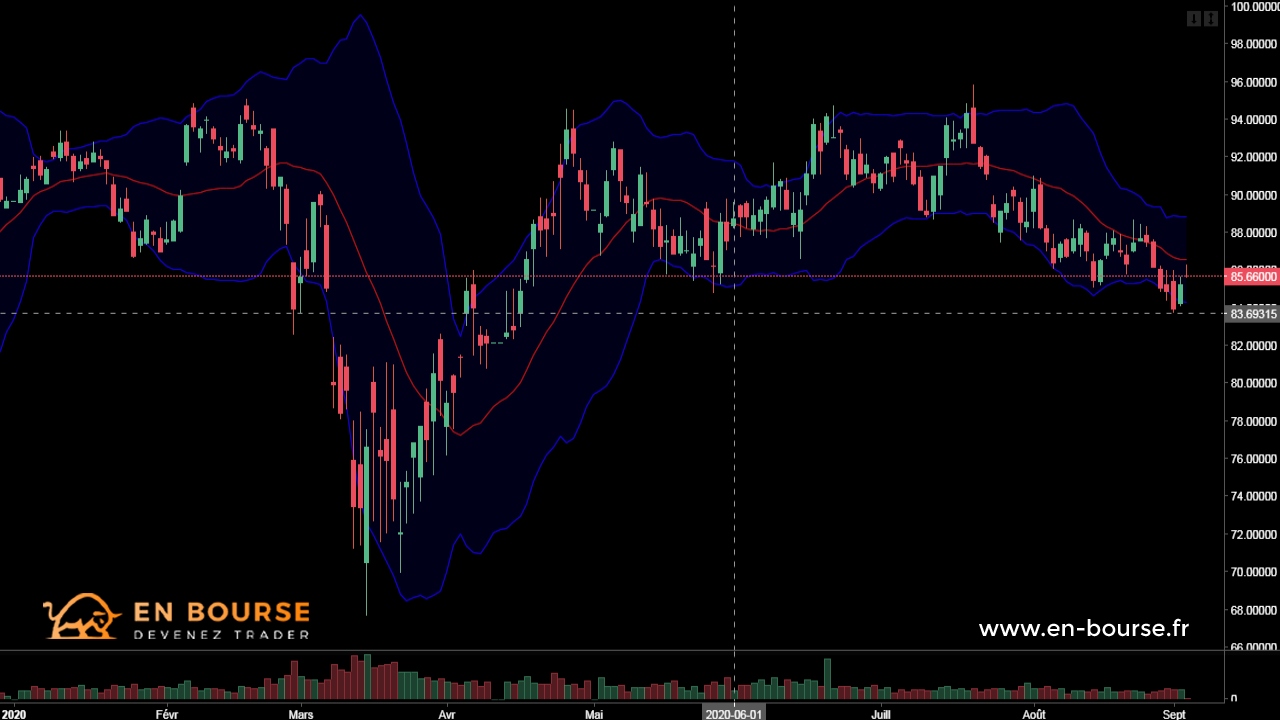Click the 76.00000 price axis label
1280x720 pixels.
click(x=1254, y=459)
